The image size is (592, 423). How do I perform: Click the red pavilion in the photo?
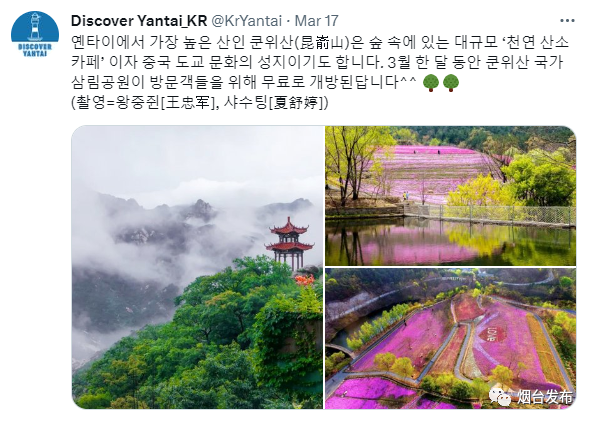pos(289,243)
